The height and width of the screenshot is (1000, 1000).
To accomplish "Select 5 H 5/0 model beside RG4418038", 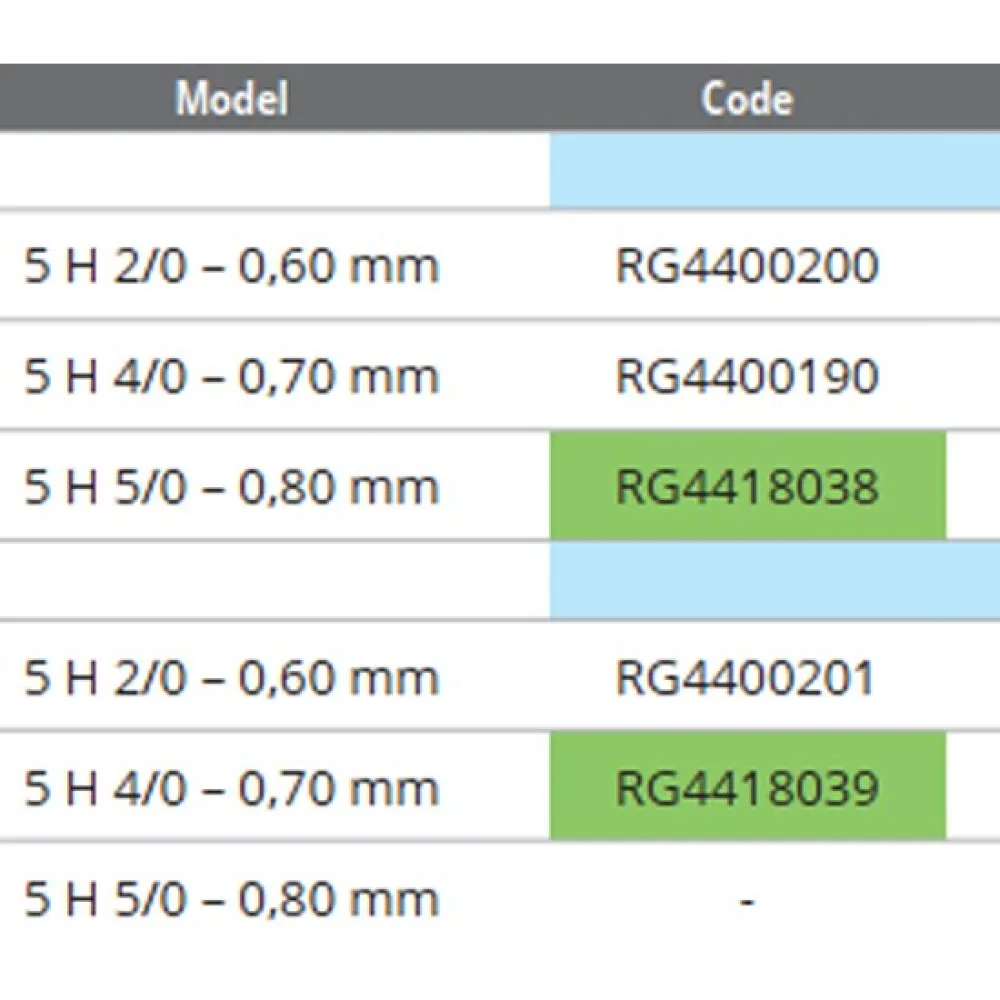I will click(232, 487).
